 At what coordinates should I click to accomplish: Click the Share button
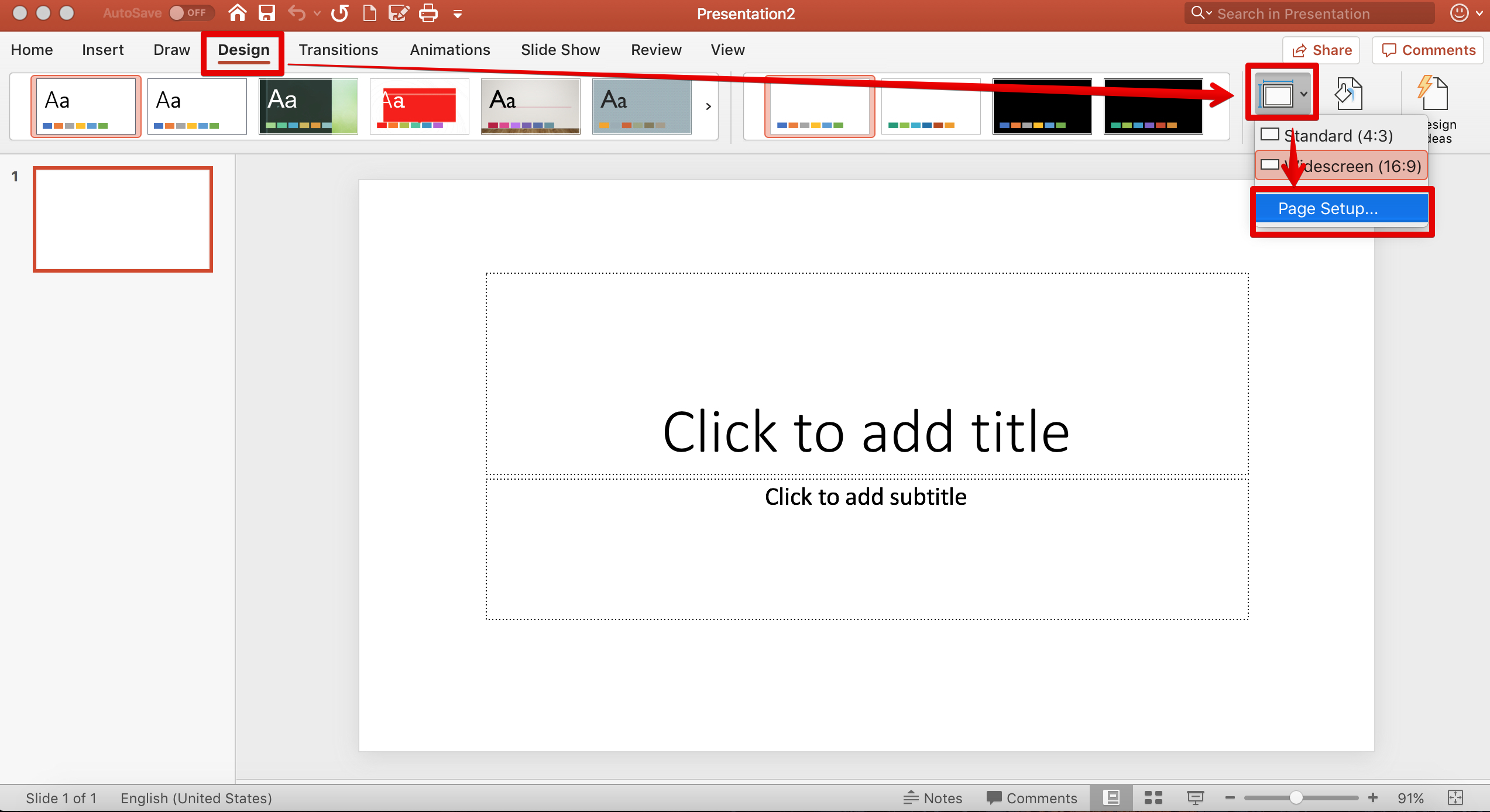tap(1322, 50)
